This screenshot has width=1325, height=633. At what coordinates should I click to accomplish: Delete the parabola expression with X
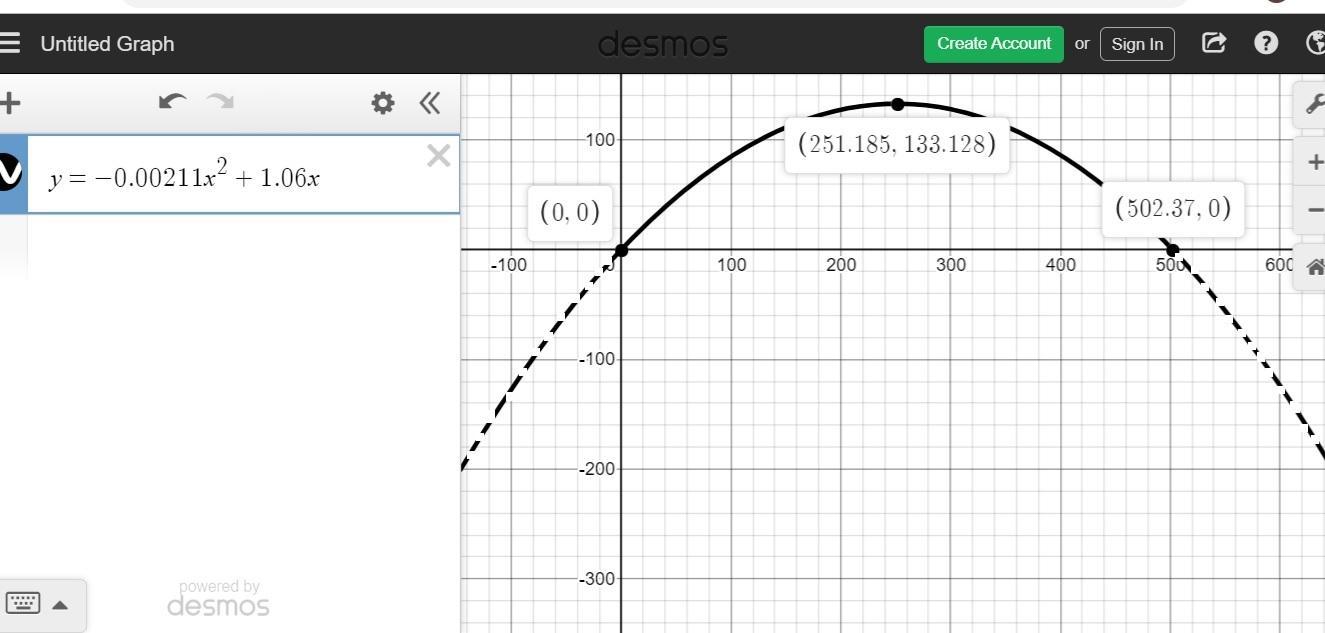click(438, 156)
